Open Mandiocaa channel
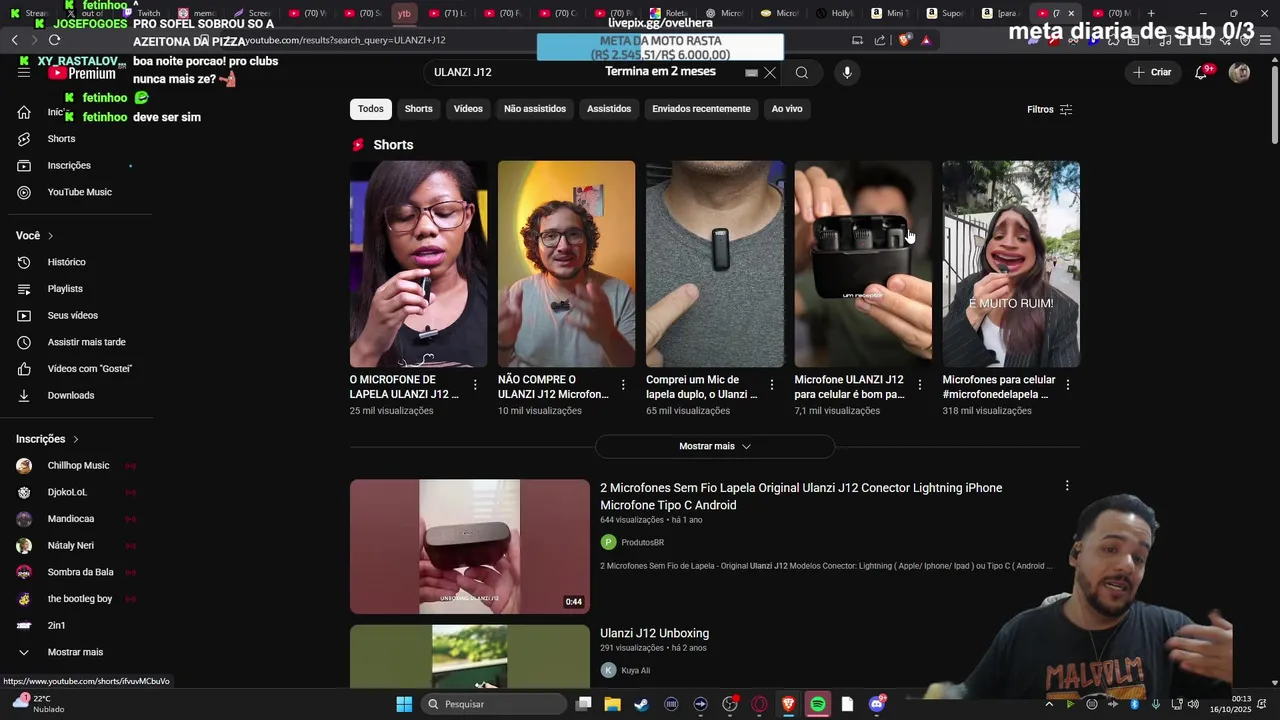 (x=71, y=519)
